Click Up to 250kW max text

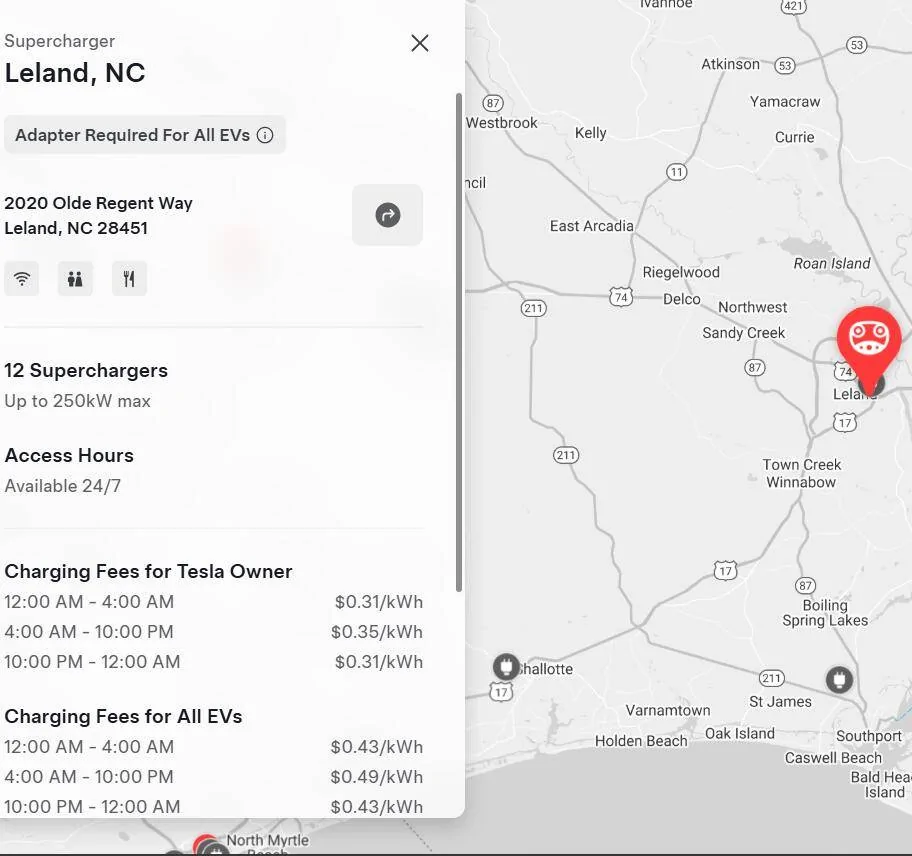point(77,401)
